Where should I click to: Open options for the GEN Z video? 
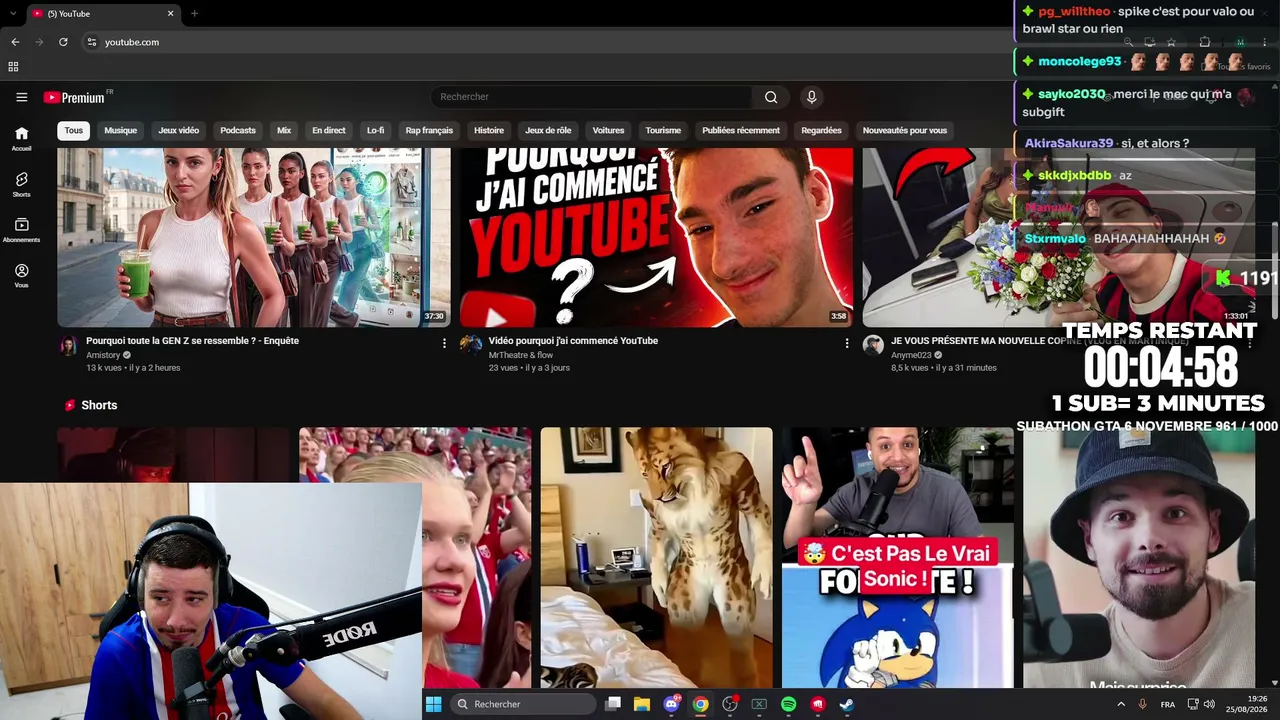point(444,343)
